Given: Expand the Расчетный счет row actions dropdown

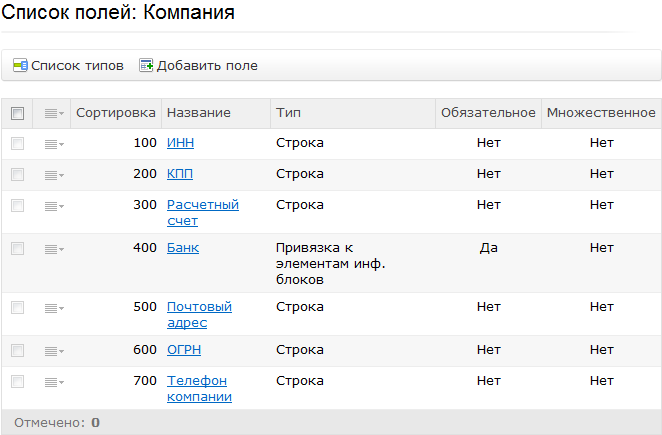Looking at the screenshot, I should point(54,206).
